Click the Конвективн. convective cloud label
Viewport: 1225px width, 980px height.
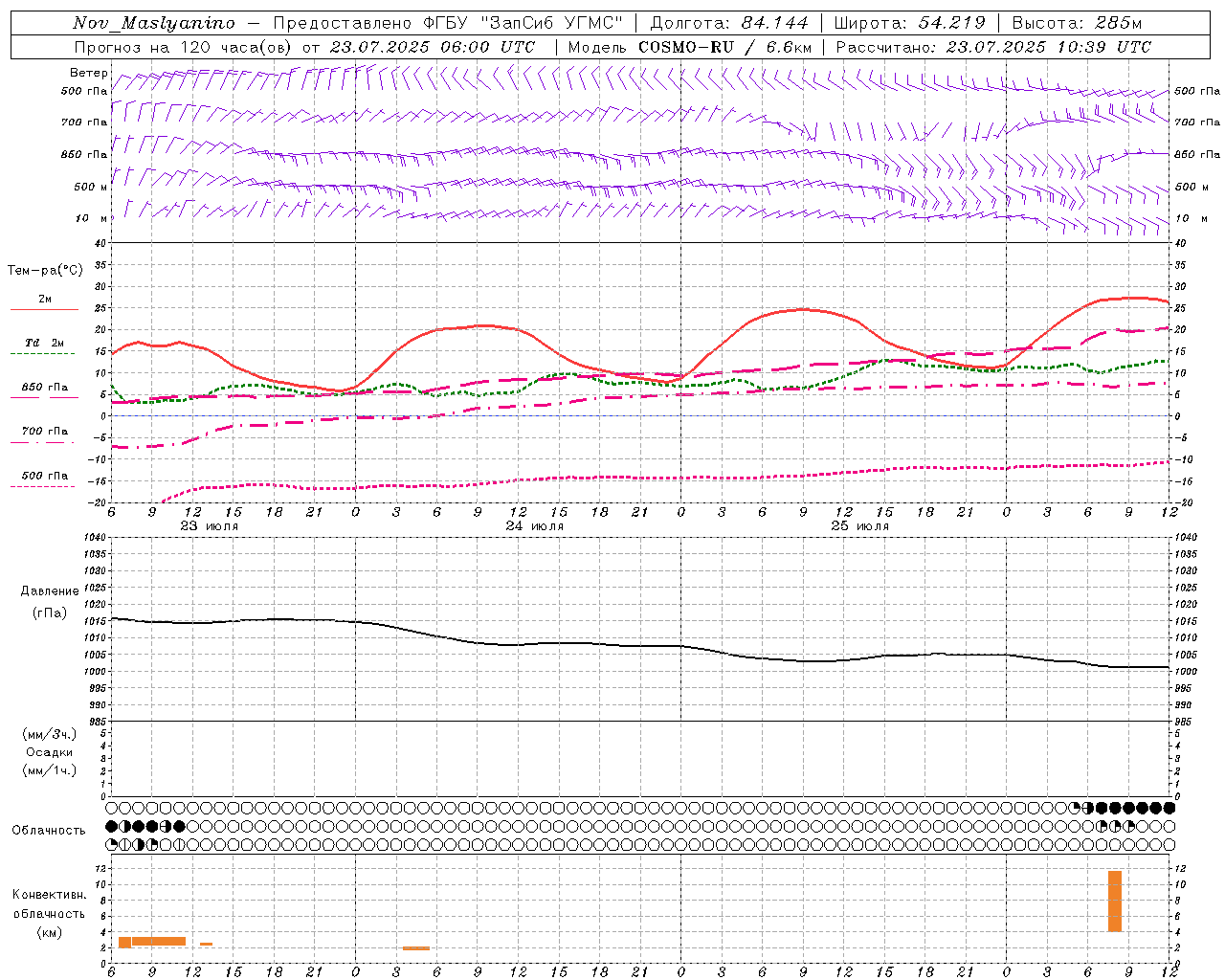[49, 895]
